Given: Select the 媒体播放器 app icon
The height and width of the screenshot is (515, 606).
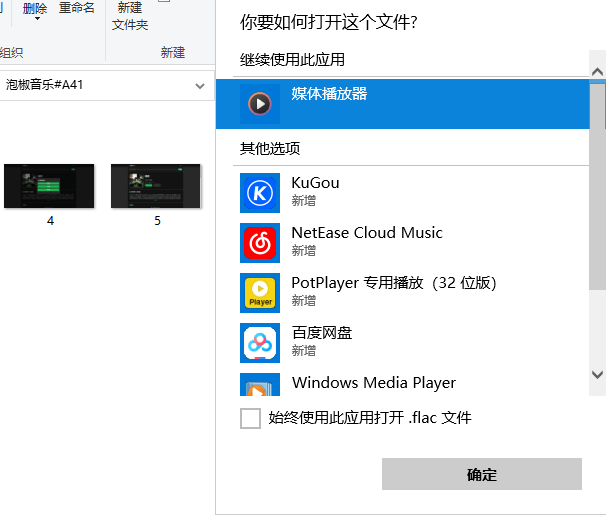Looking at the screenshot, I should (x=260, y=104).
